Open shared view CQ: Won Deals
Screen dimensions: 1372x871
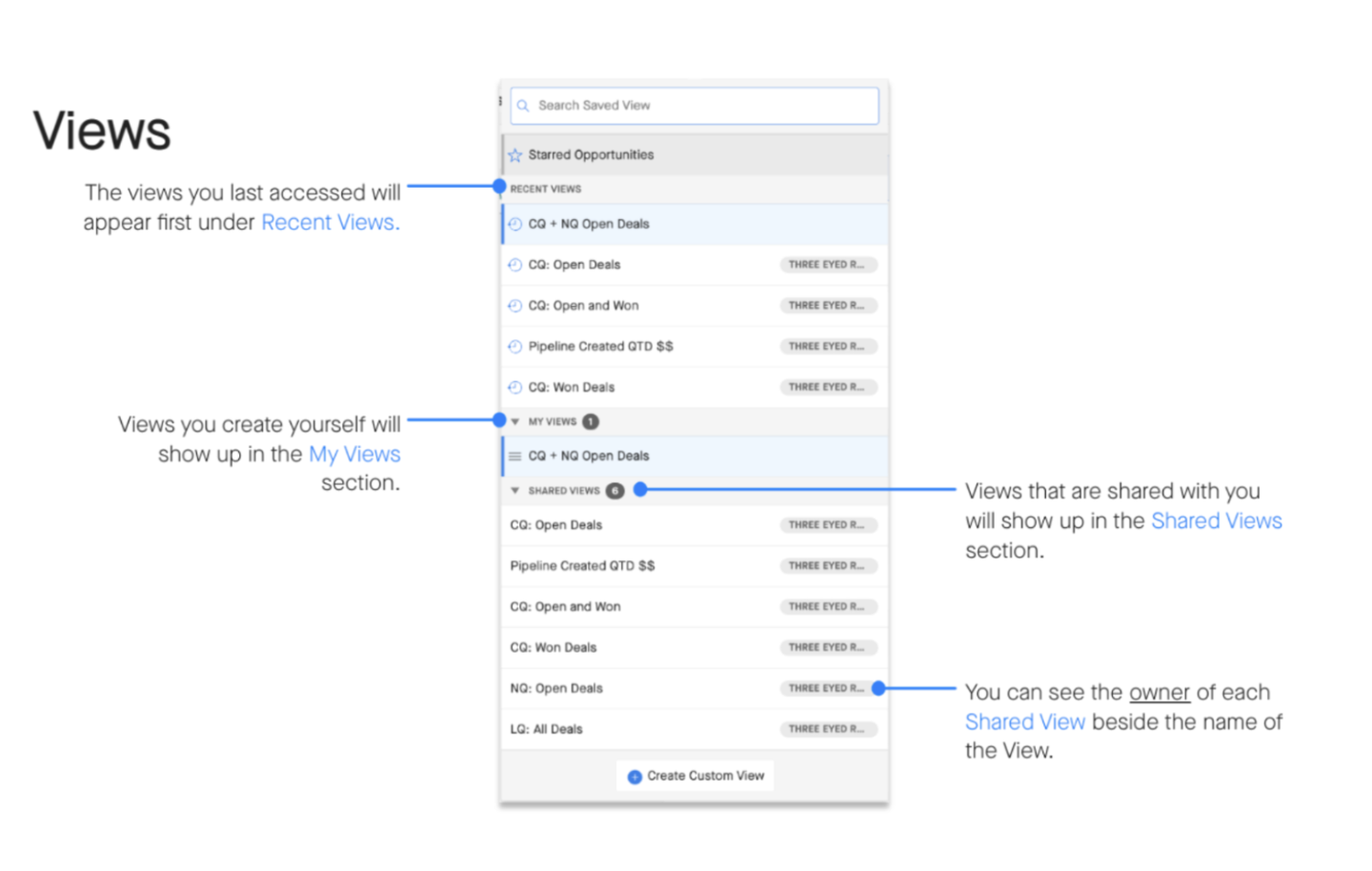pyautogui.click(x=695, y=648)
